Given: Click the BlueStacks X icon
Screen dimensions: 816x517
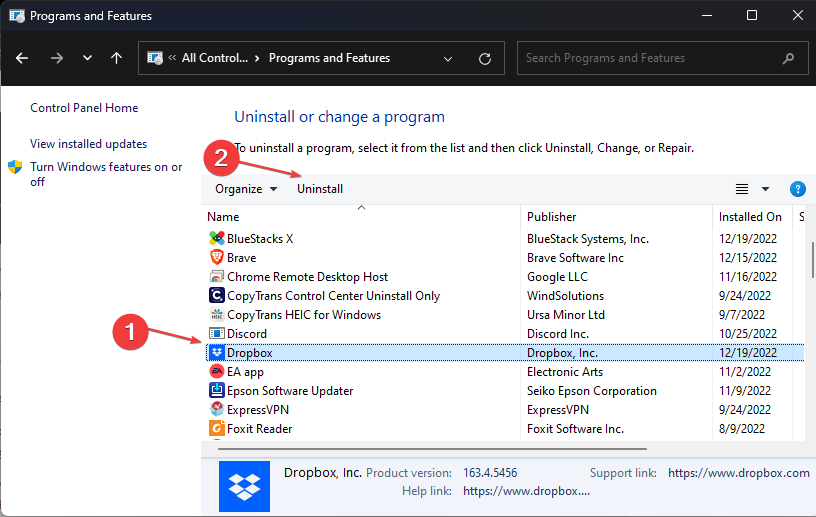Looking at the screenshot, I should (x=216, y=238).
